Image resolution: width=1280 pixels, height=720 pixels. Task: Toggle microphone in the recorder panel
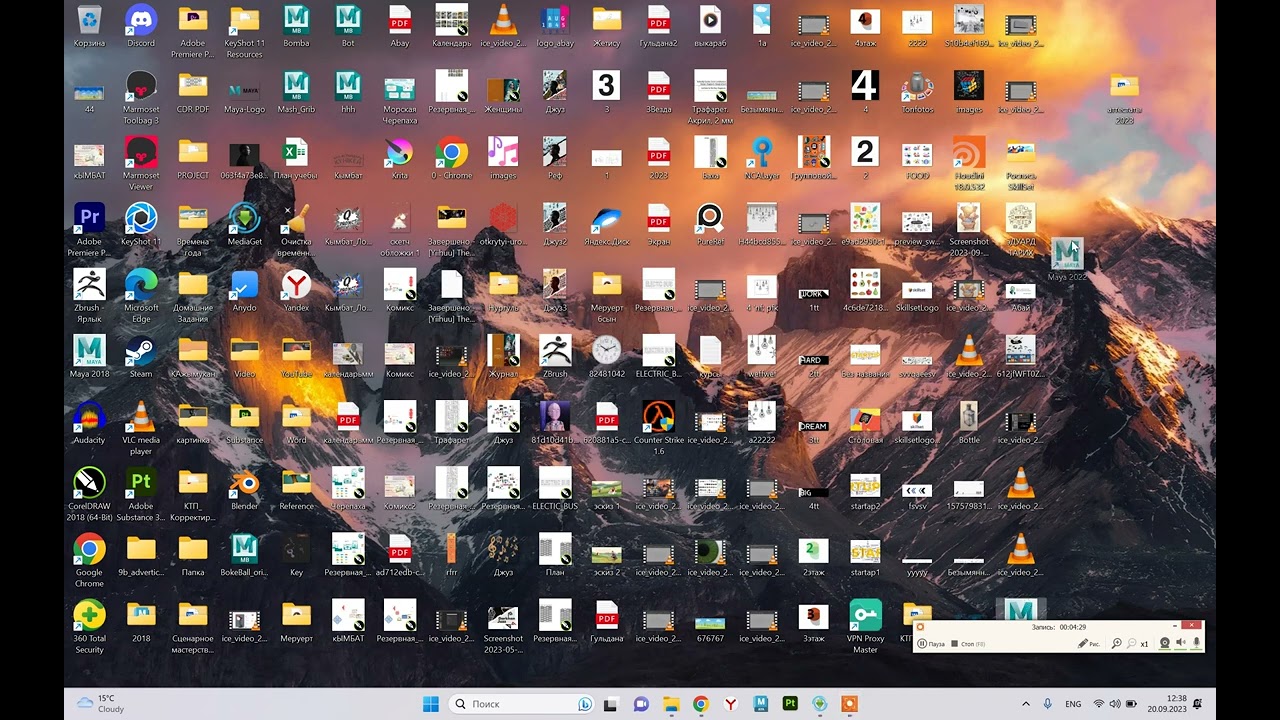1196,643
